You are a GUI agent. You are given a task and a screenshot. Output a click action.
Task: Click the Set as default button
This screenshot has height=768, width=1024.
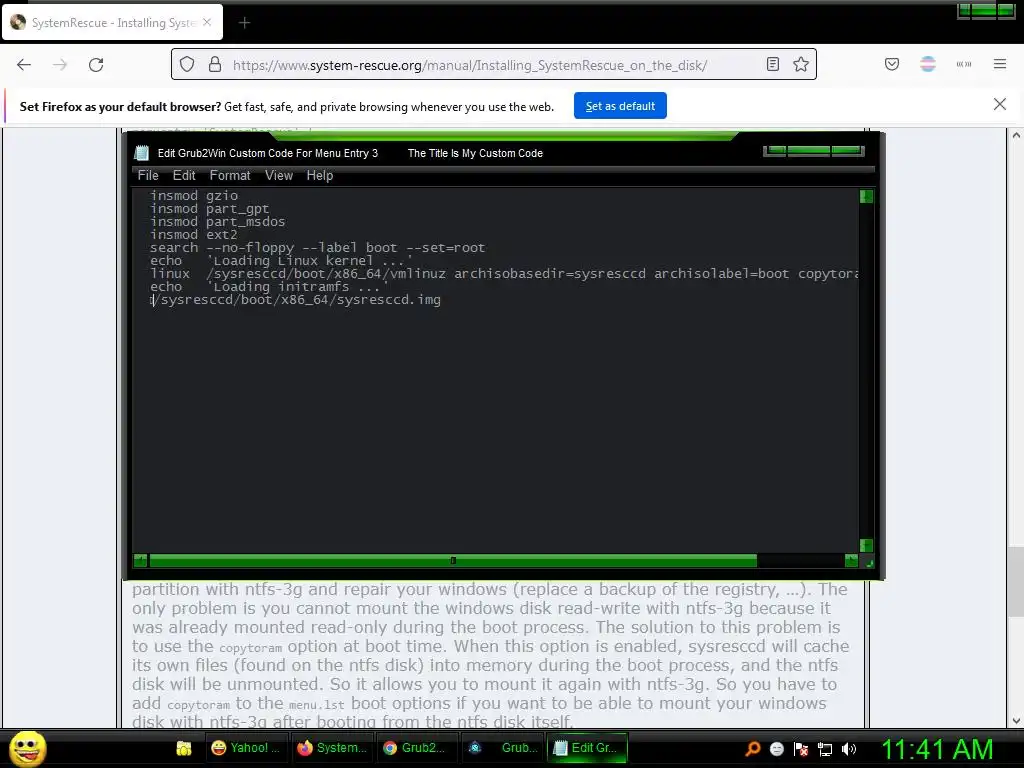click(620, 106)
